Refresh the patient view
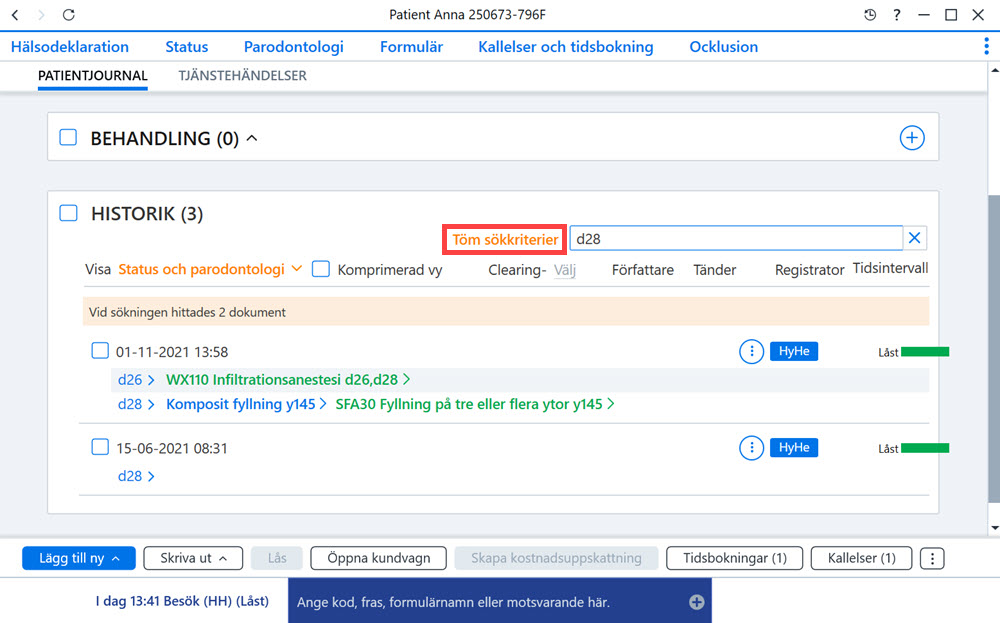 [x=69, y=15]
